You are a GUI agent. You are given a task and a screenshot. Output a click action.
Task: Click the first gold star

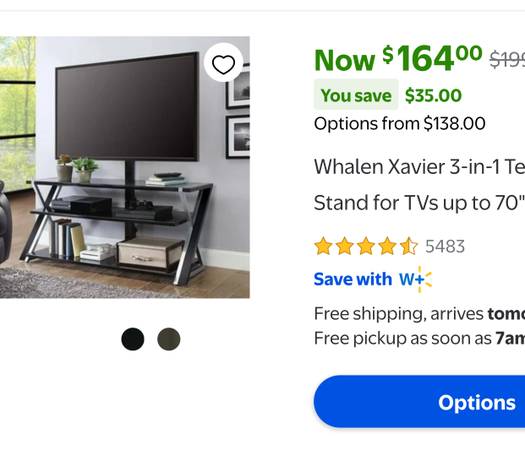coord(323,246)
